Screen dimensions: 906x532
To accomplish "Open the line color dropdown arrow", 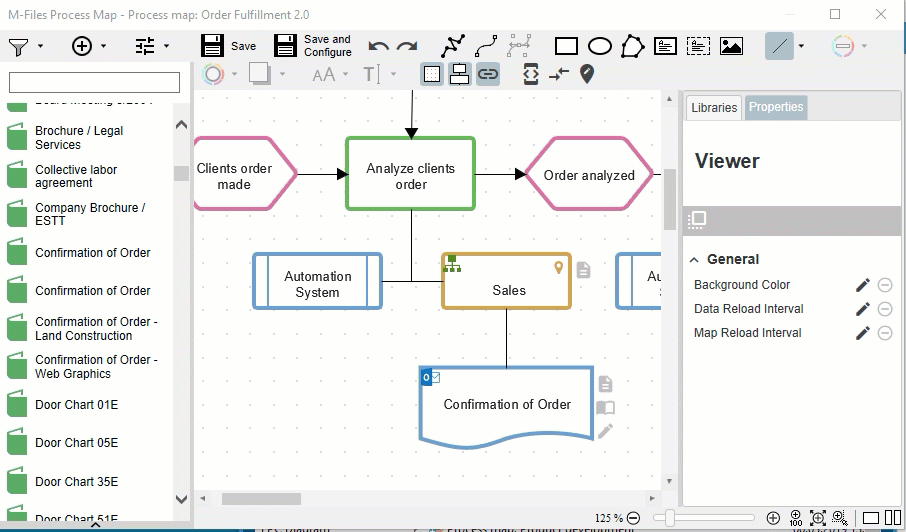I will click(x=864, y=46).
